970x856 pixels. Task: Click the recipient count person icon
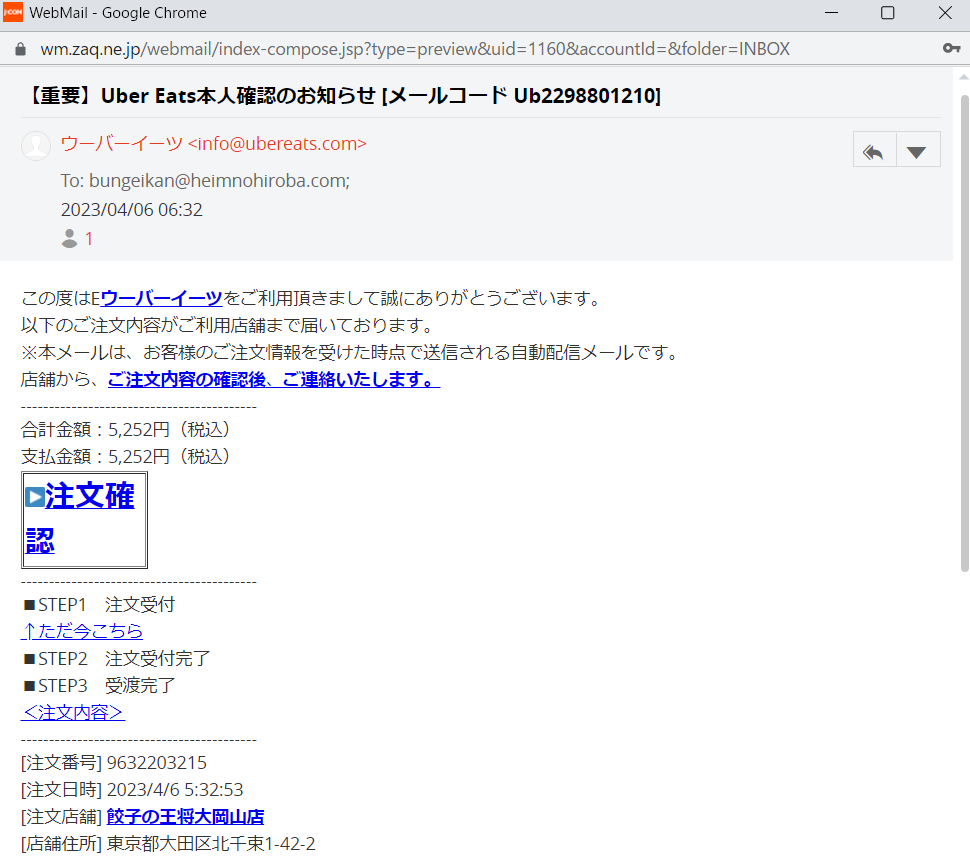[x=69, y=239]
